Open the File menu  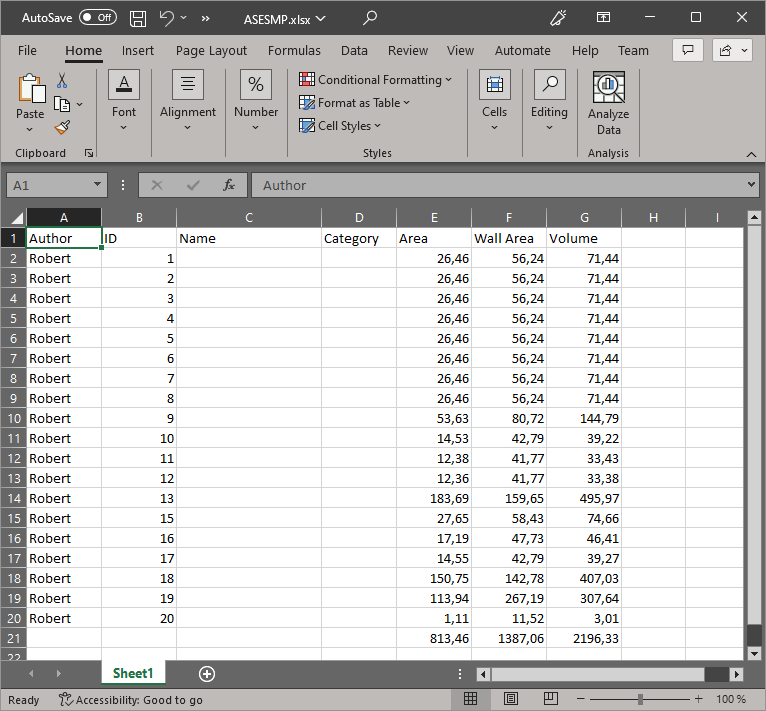(27, 51)
